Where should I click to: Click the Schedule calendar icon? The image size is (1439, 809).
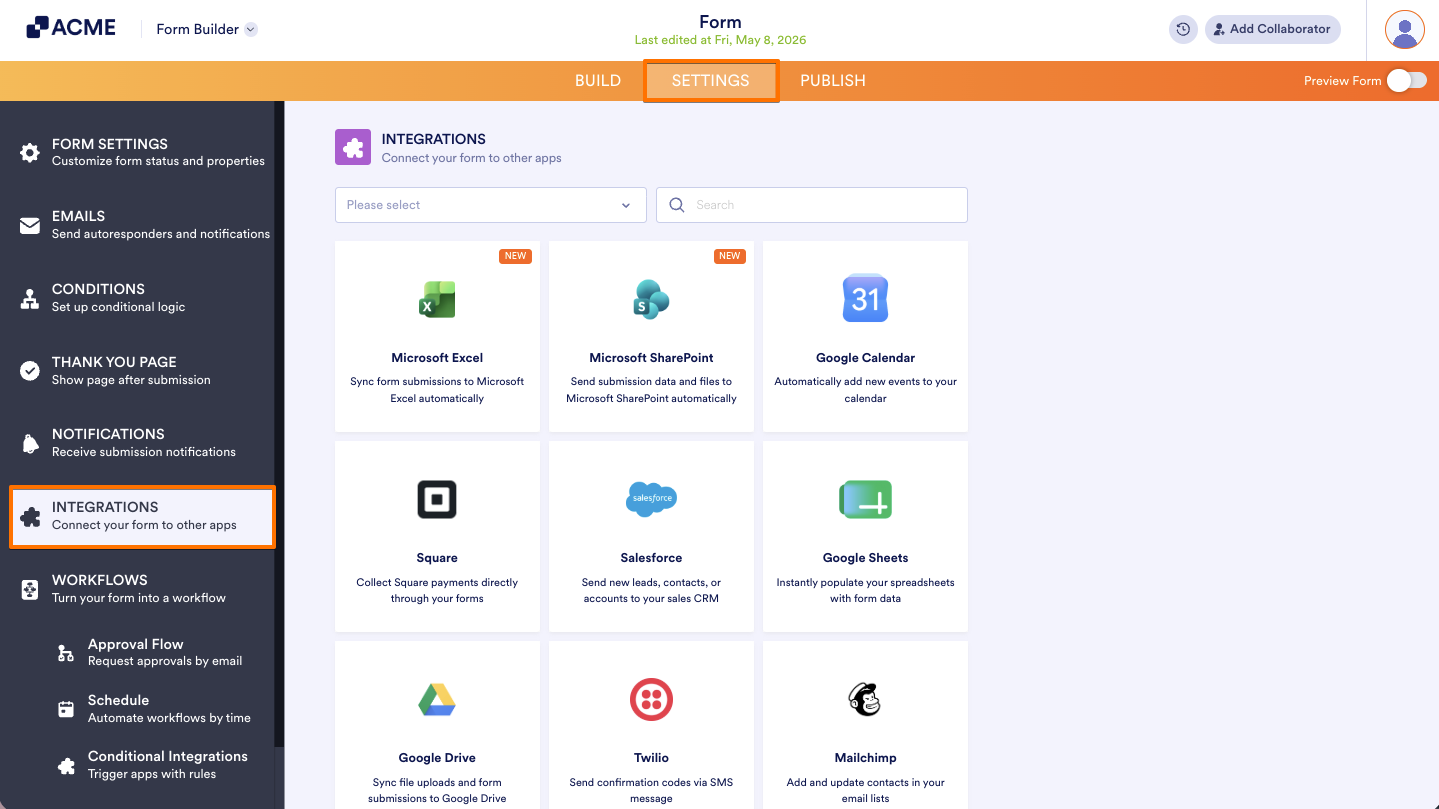[x=66, y=709]
